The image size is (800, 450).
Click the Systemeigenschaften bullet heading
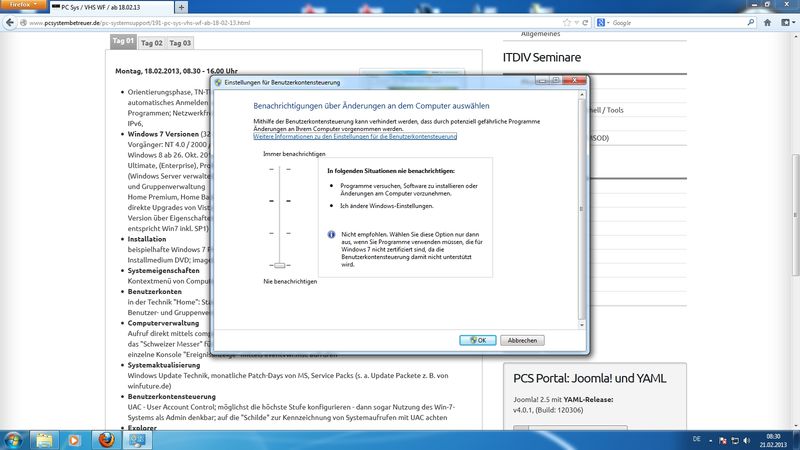click(x=163, y=270)
